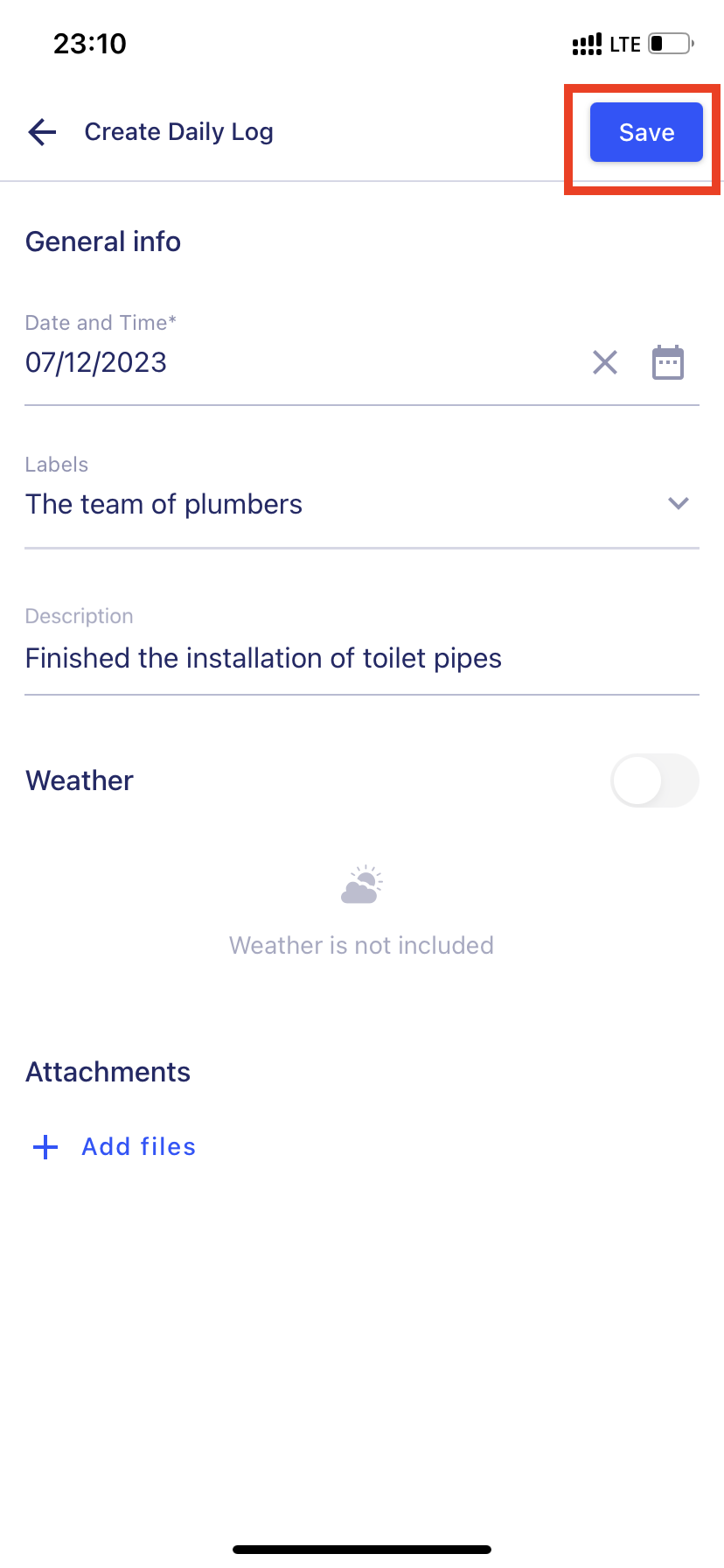724x1568 pixels.
Task: Tap the back arrow to exit Create Daily Log
Action: coord(41,132)
